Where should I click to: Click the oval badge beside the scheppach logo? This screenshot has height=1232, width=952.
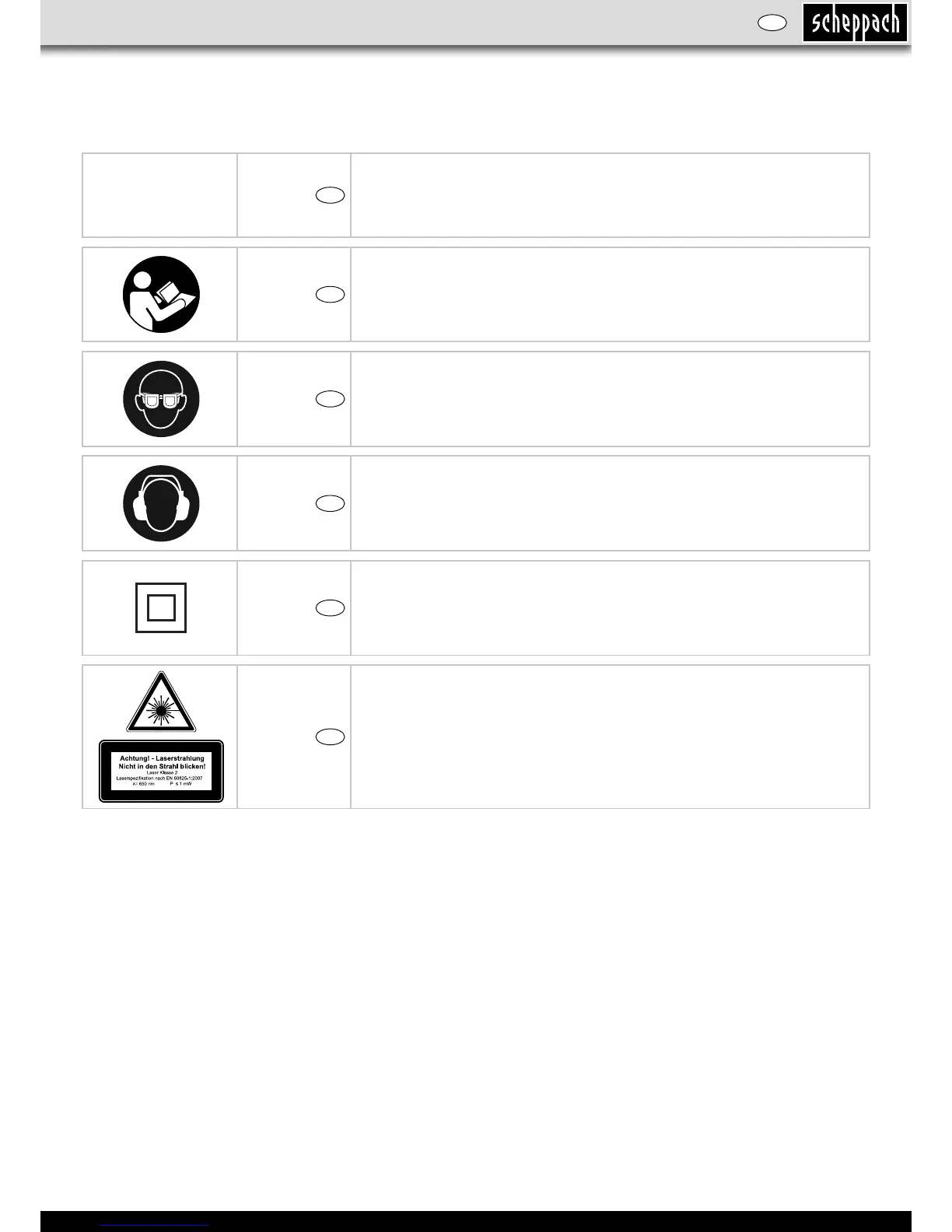click(772, 23)
